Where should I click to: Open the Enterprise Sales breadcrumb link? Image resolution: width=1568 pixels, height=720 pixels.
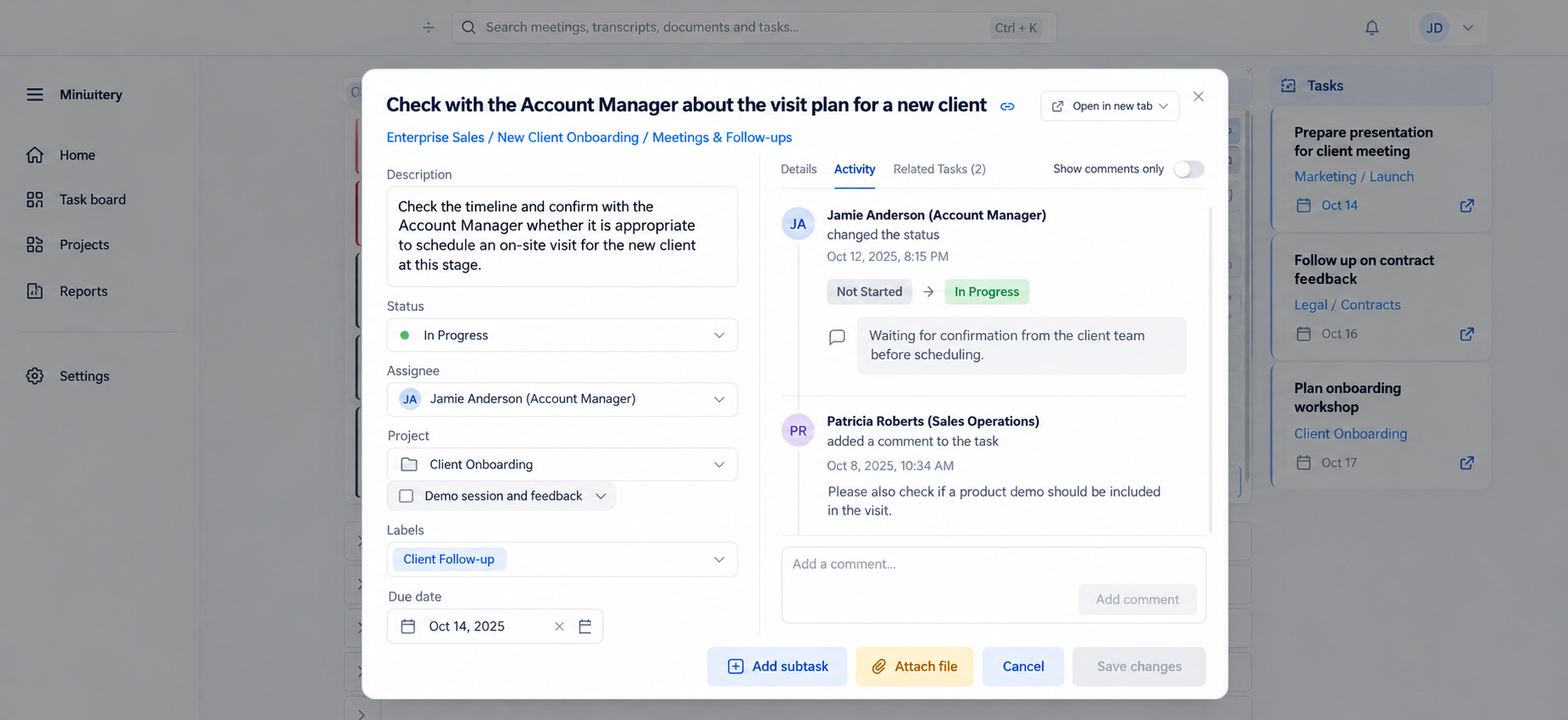pos(435,137)
